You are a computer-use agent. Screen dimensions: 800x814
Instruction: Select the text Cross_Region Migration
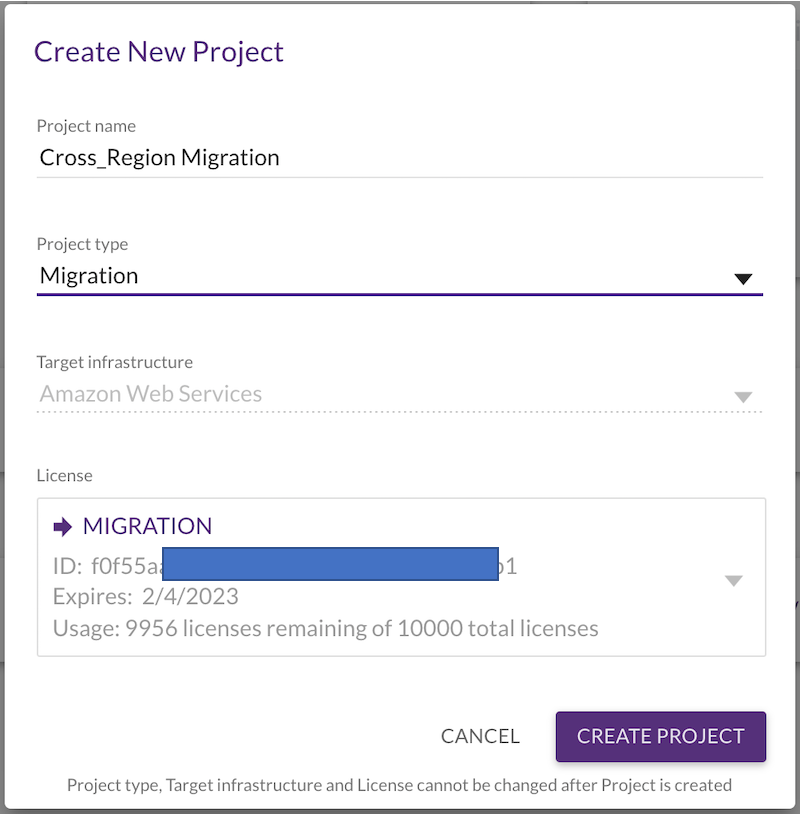(159, 157)
